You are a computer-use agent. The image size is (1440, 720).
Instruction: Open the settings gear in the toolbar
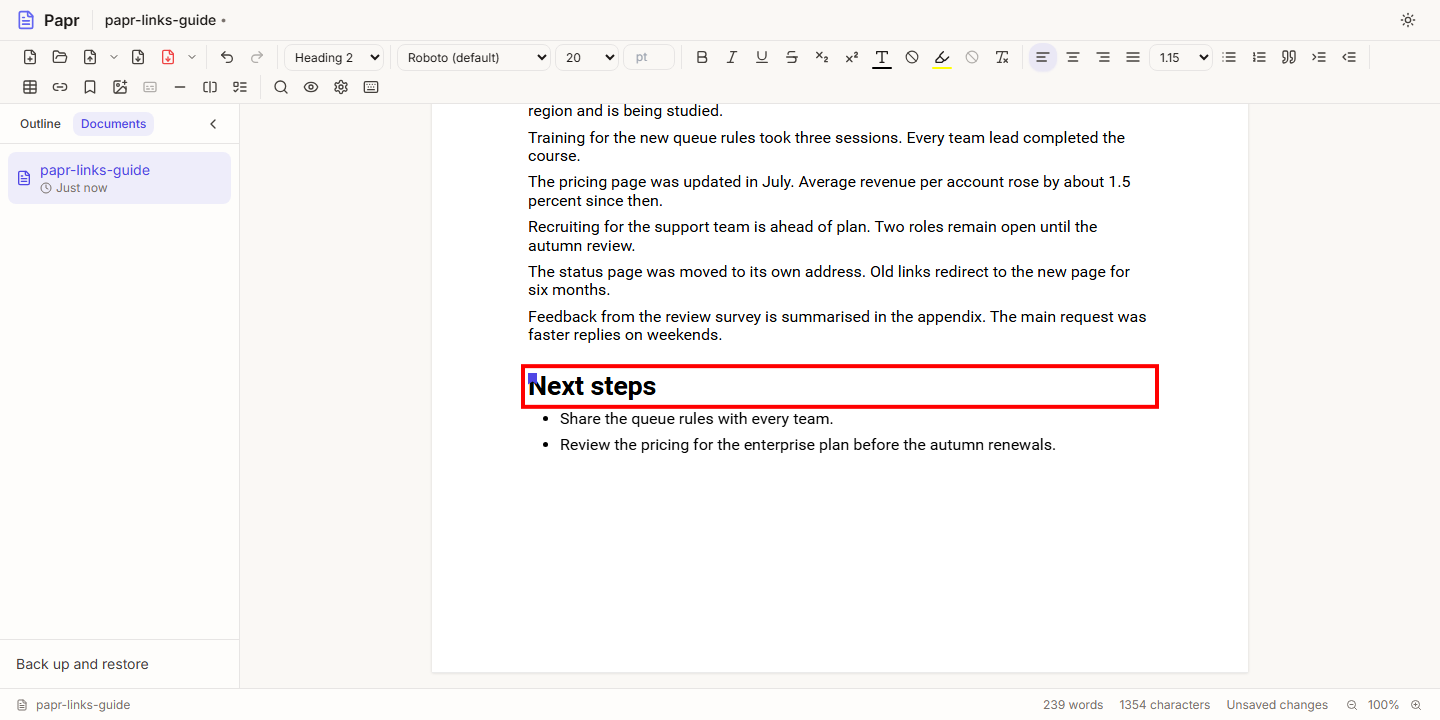341,87
